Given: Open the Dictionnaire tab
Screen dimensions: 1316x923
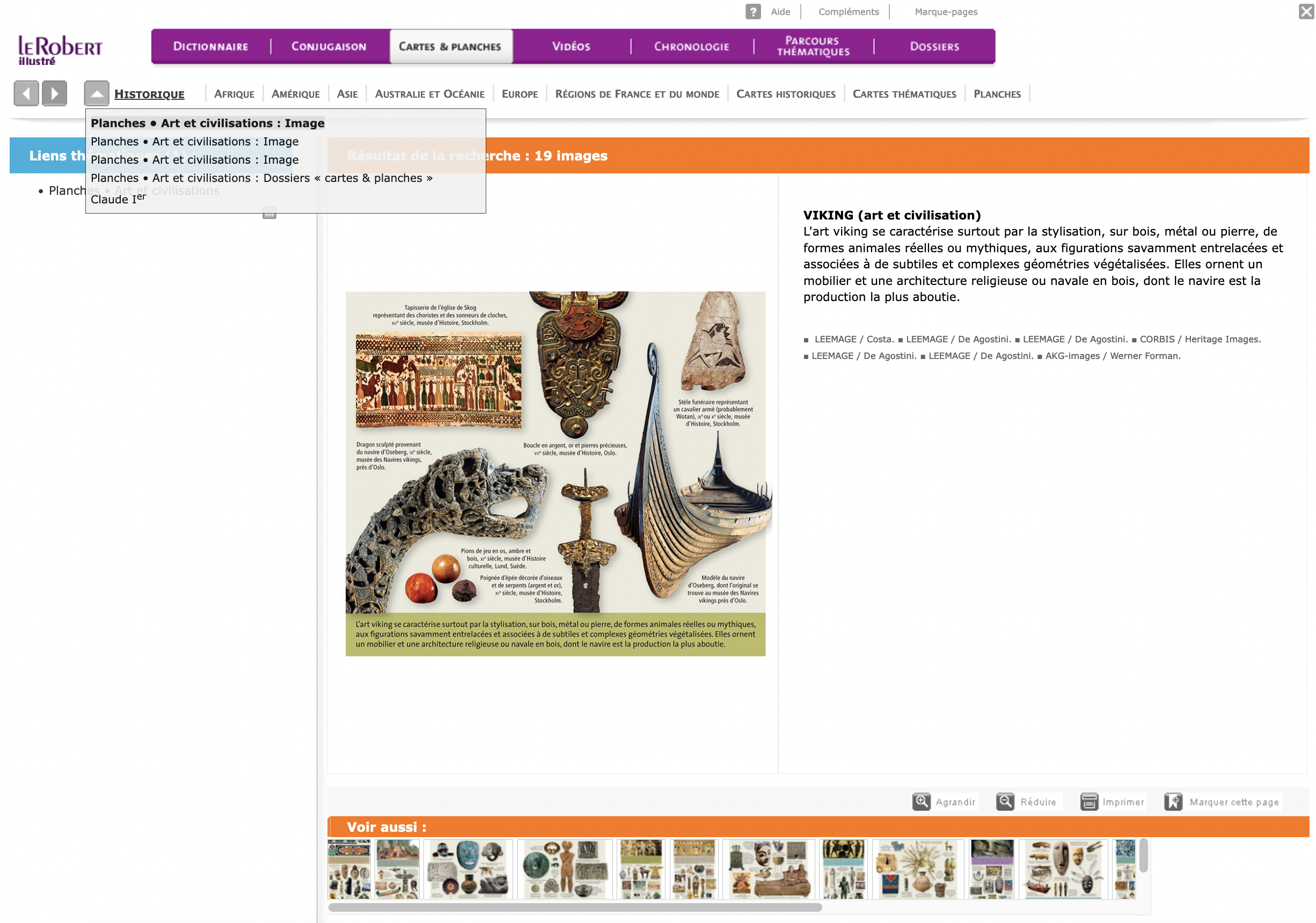Looking at the screenshot, I should pyautogui.click(x=210, y=46).
